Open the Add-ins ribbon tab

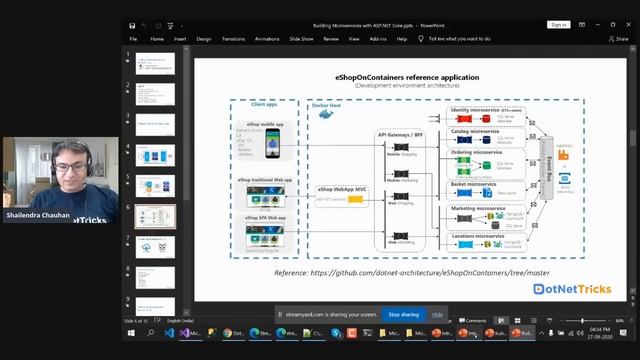tap(378, 39)
